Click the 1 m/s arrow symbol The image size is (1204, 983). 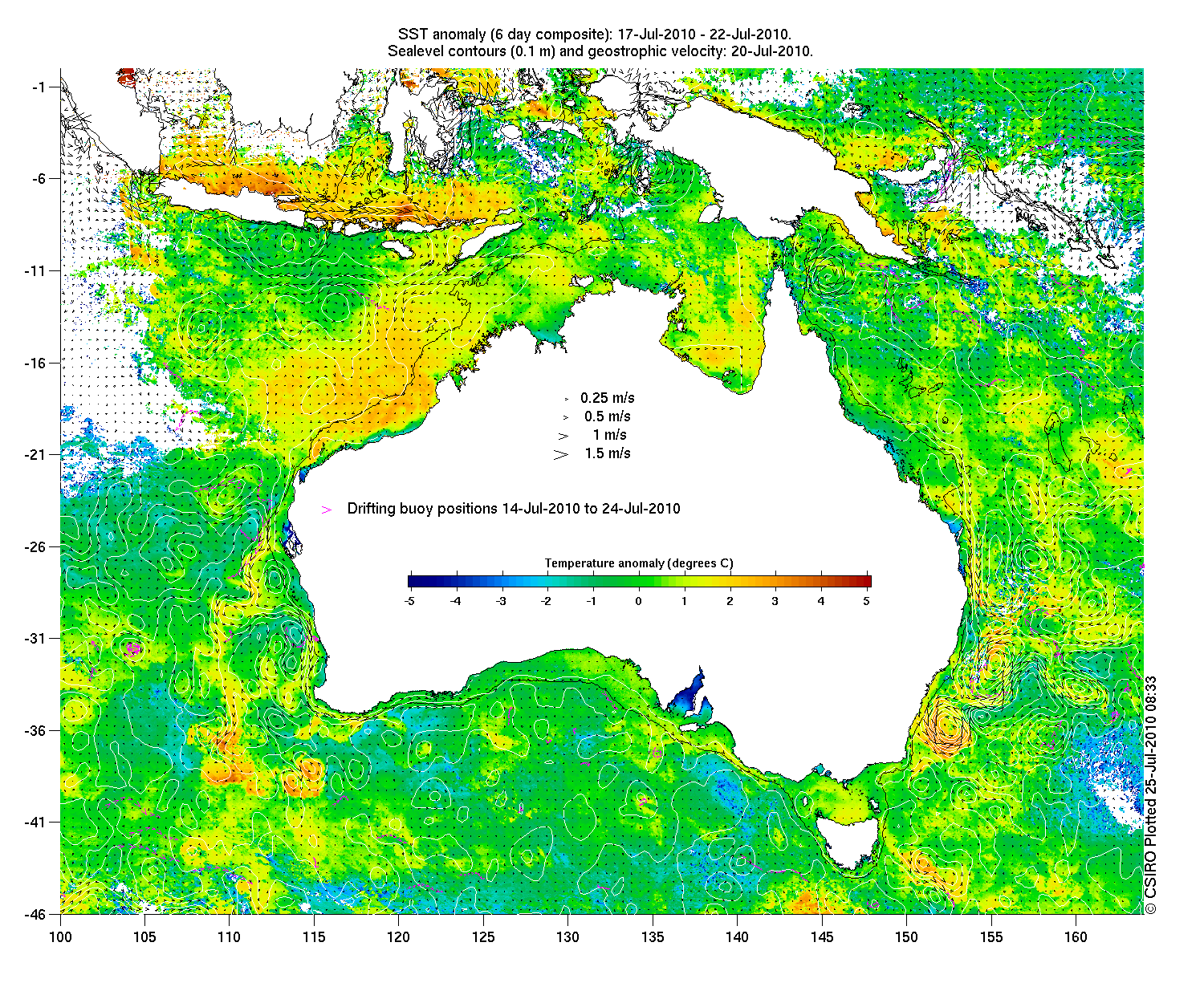(563, 436)
